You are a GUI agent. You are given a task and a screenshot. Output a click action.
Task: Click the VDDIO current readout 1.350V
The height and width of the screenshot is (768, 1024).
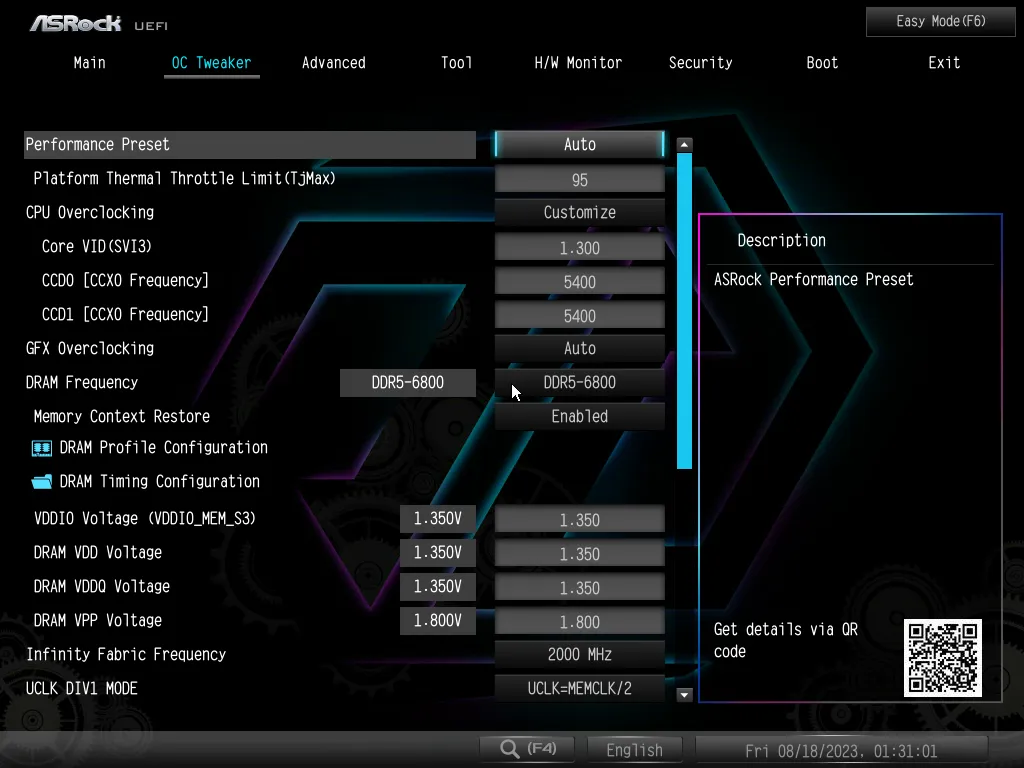(x=438, y=518)
